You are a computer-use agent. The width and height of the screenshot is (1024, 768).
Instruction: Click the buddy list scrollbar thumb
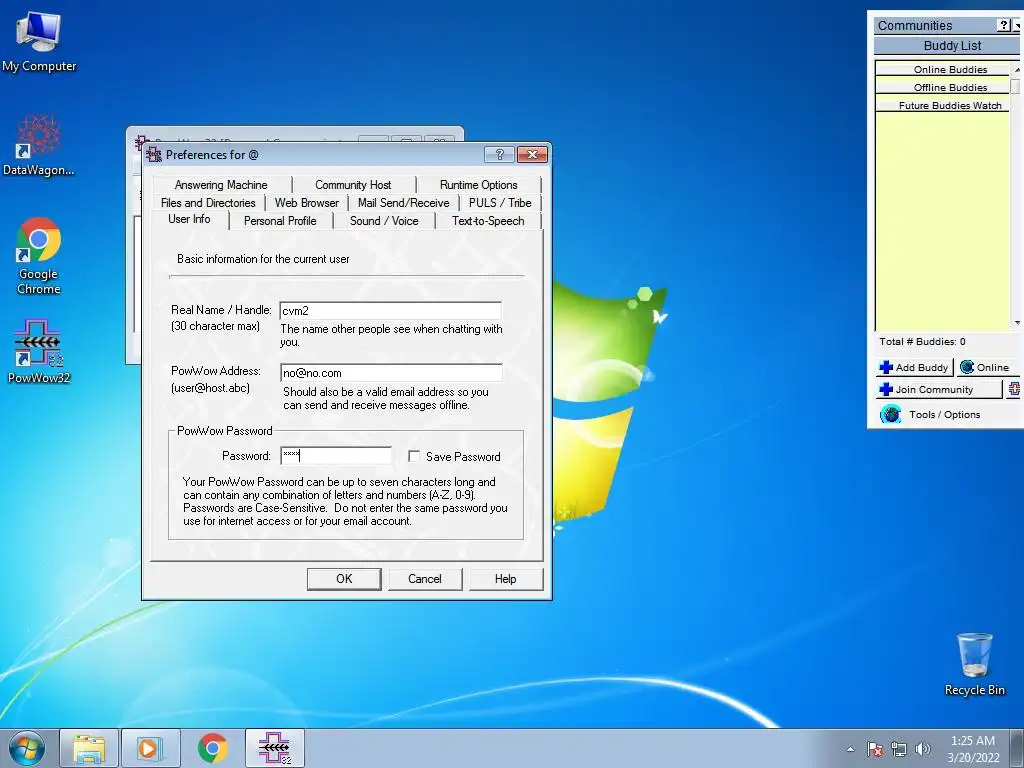pos(1017,86)
